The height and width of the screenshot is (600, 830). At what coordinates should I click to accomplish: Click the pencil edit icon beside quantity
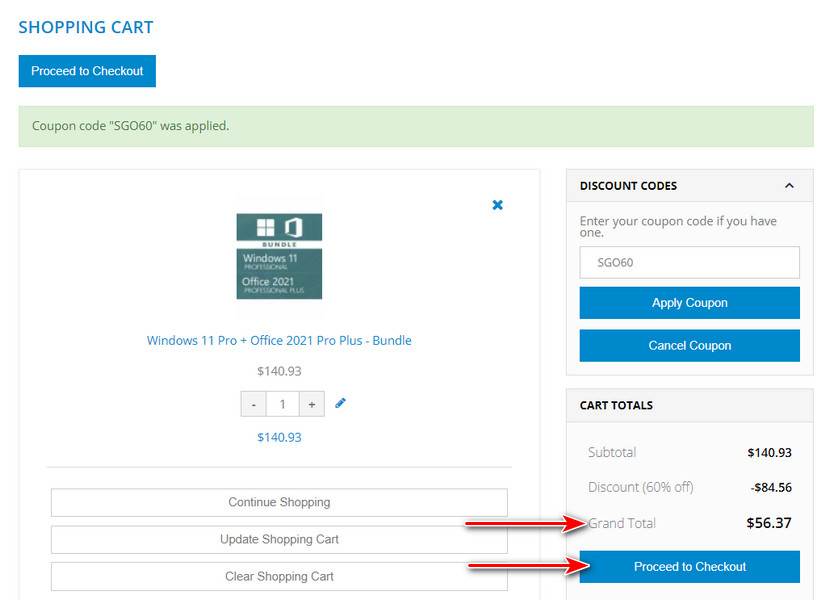tap(341, 403)
